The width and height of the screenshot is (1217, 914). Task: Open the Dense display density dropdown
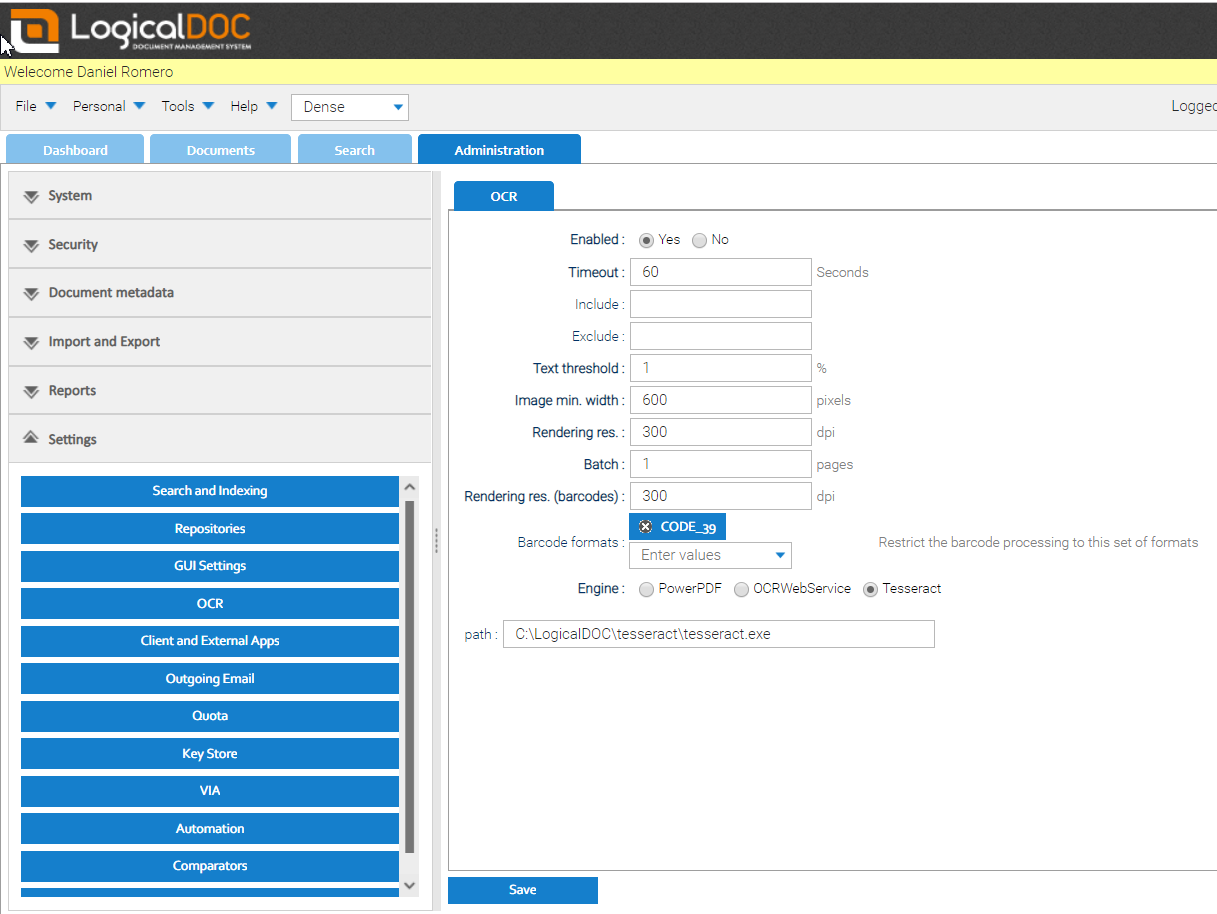coord(349,107)
